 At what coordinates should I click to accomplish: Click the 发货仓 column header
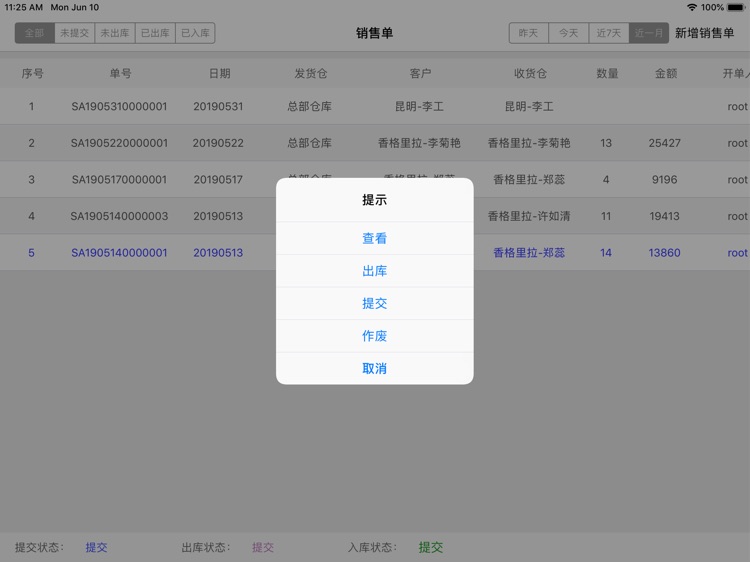pyautogui.click(x=311, y=73)
